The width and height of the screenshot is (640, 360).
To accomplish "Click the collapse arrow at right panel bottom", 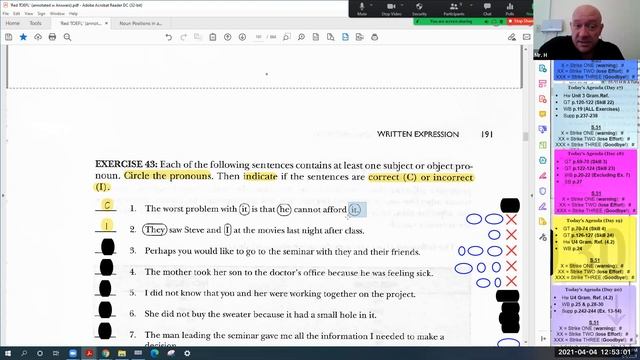I will coord(543,338).
